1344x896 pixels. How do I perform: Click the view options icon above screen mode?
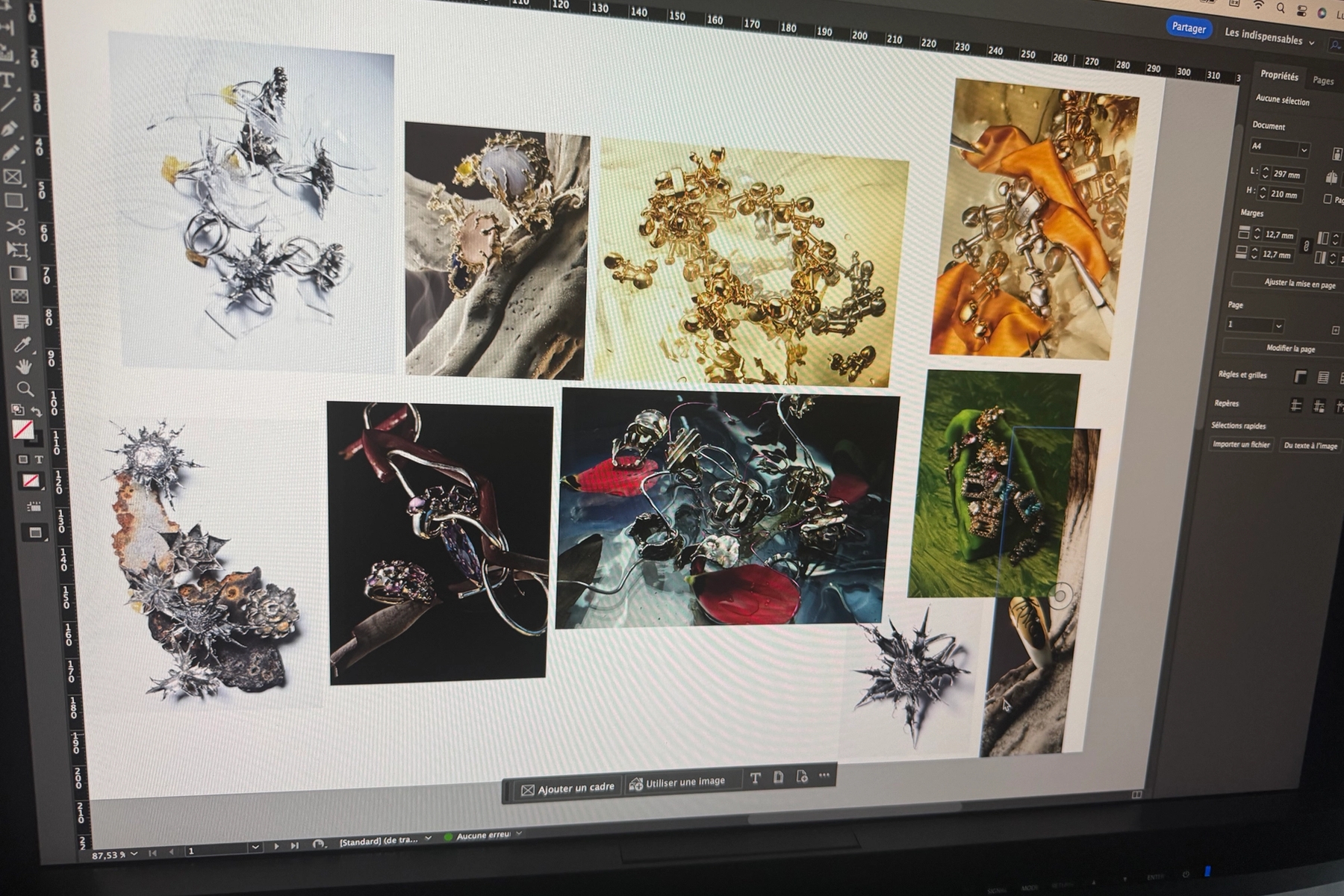pos(34,507)
